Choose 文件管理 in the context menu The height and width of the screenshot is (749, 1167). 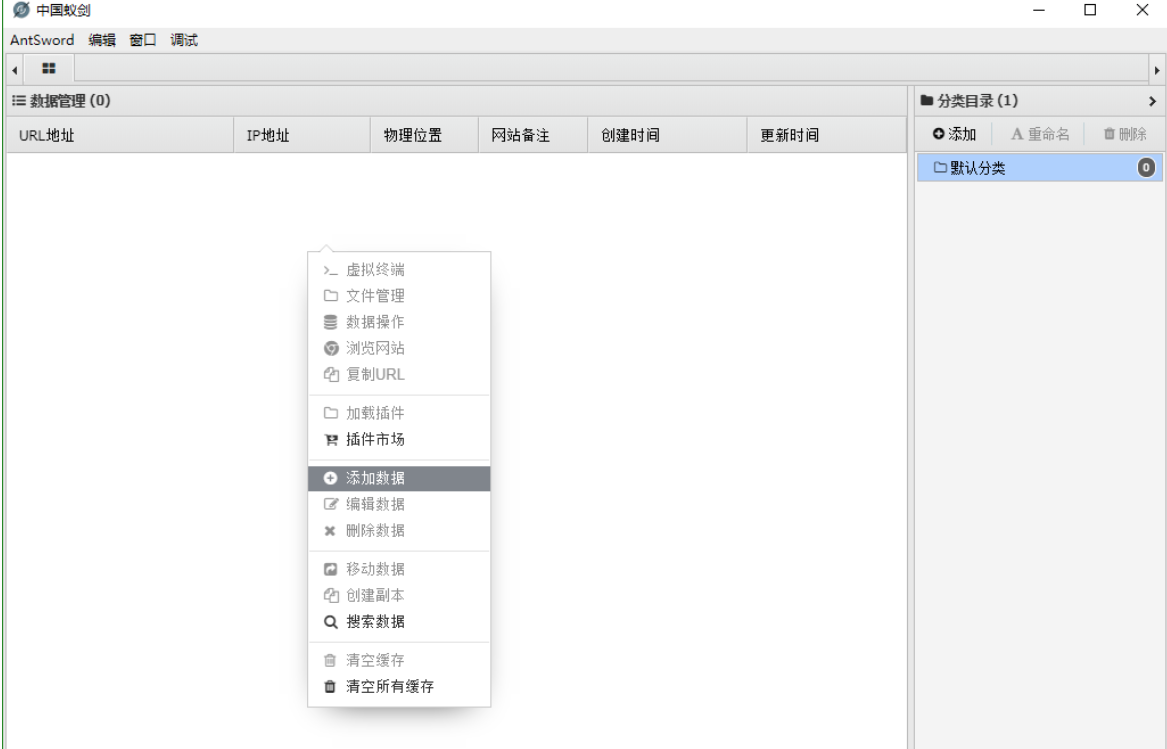tap(399, 296)
